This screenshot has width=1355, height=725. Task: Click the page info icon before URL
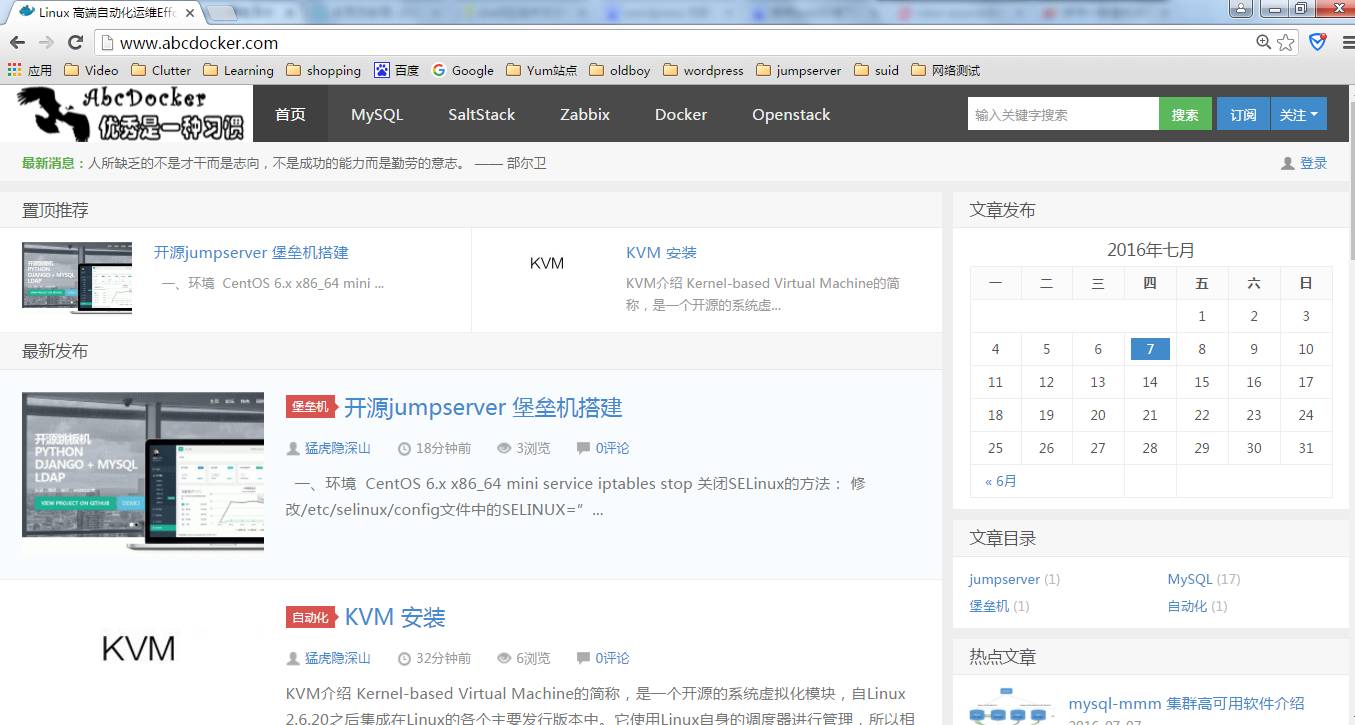click(x=107, y=43)
